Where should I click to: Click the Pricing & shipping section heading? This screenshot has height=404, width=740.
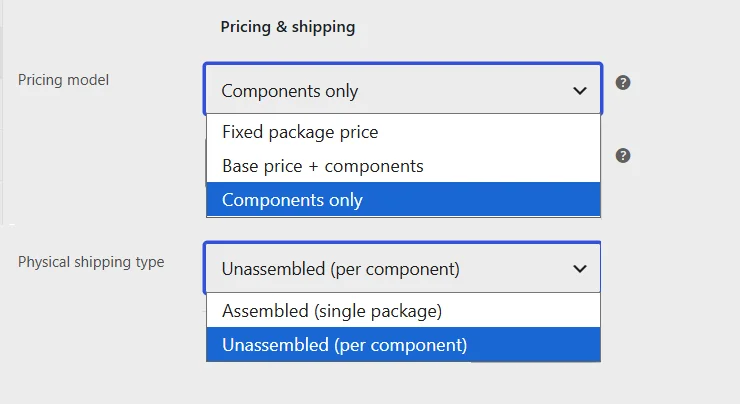pos(287,27)
